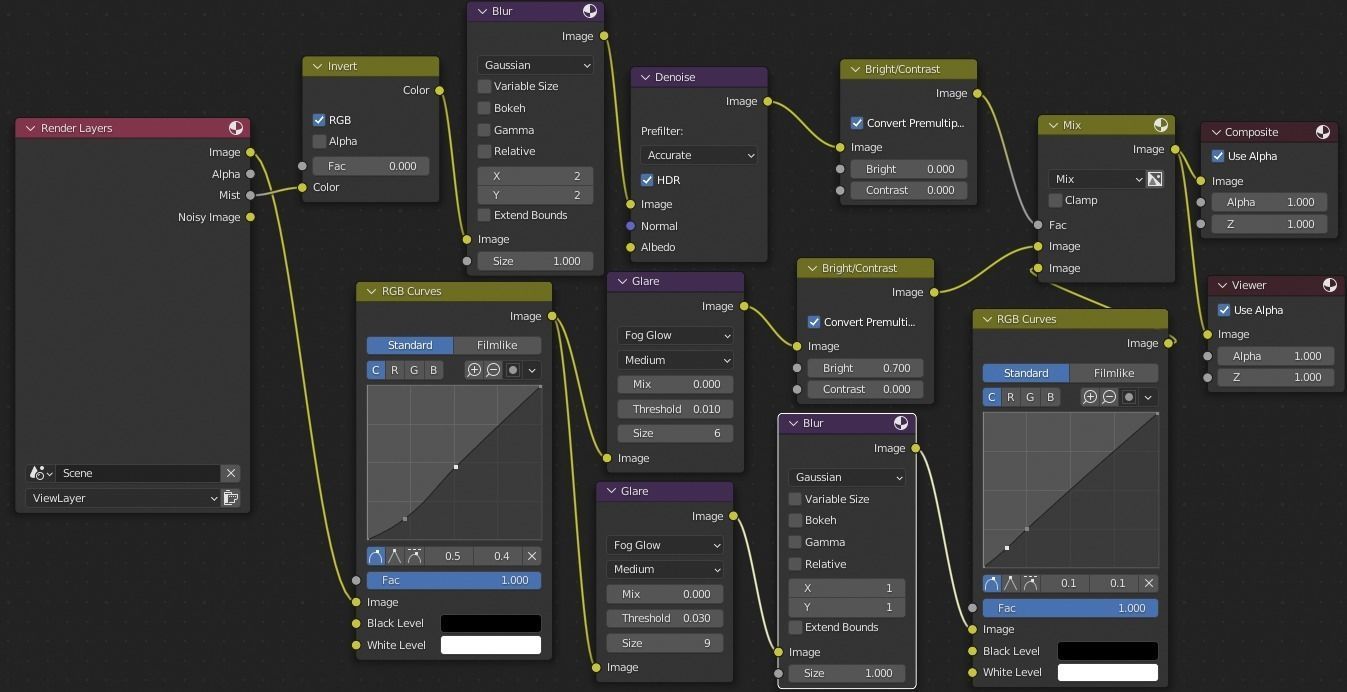The width and height of the screenshot is (1347, 692).
Task: Open Black Level swatch on RGB Curves 0.5 node
Action: point(491,623)
